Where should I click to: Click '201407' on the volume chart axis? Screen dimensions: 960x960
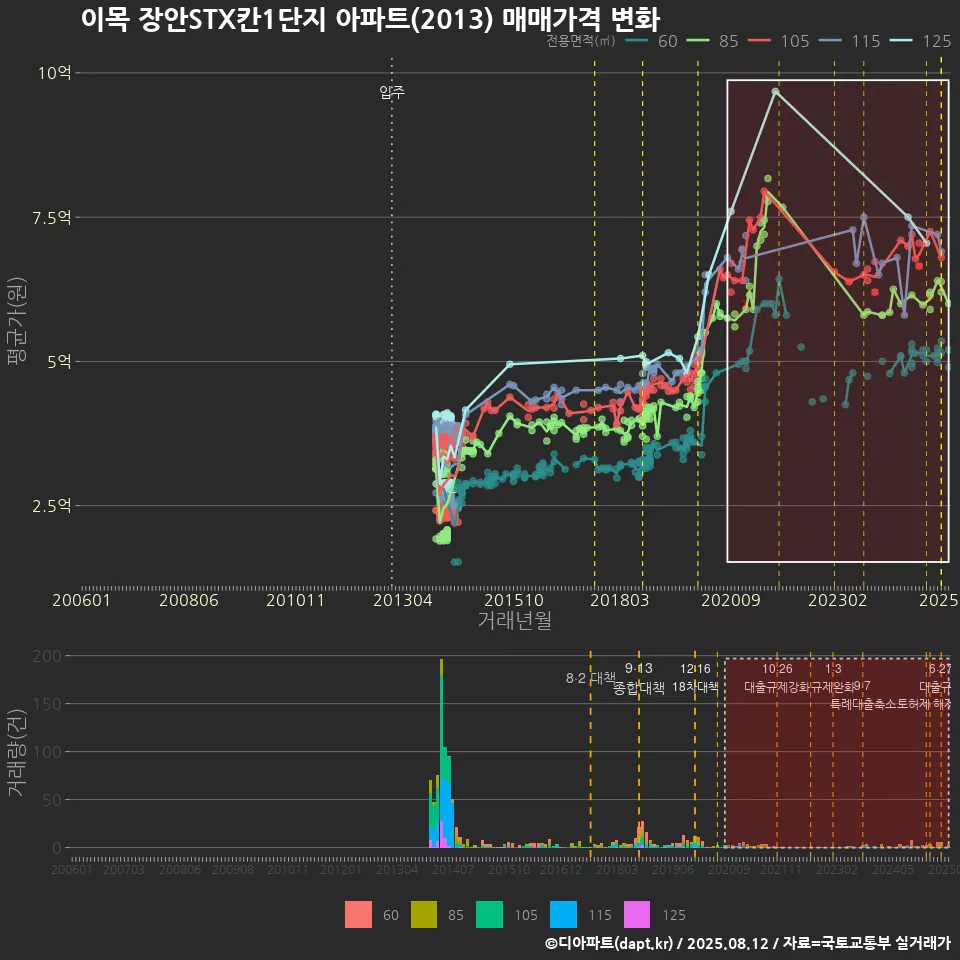coord(453,870)
